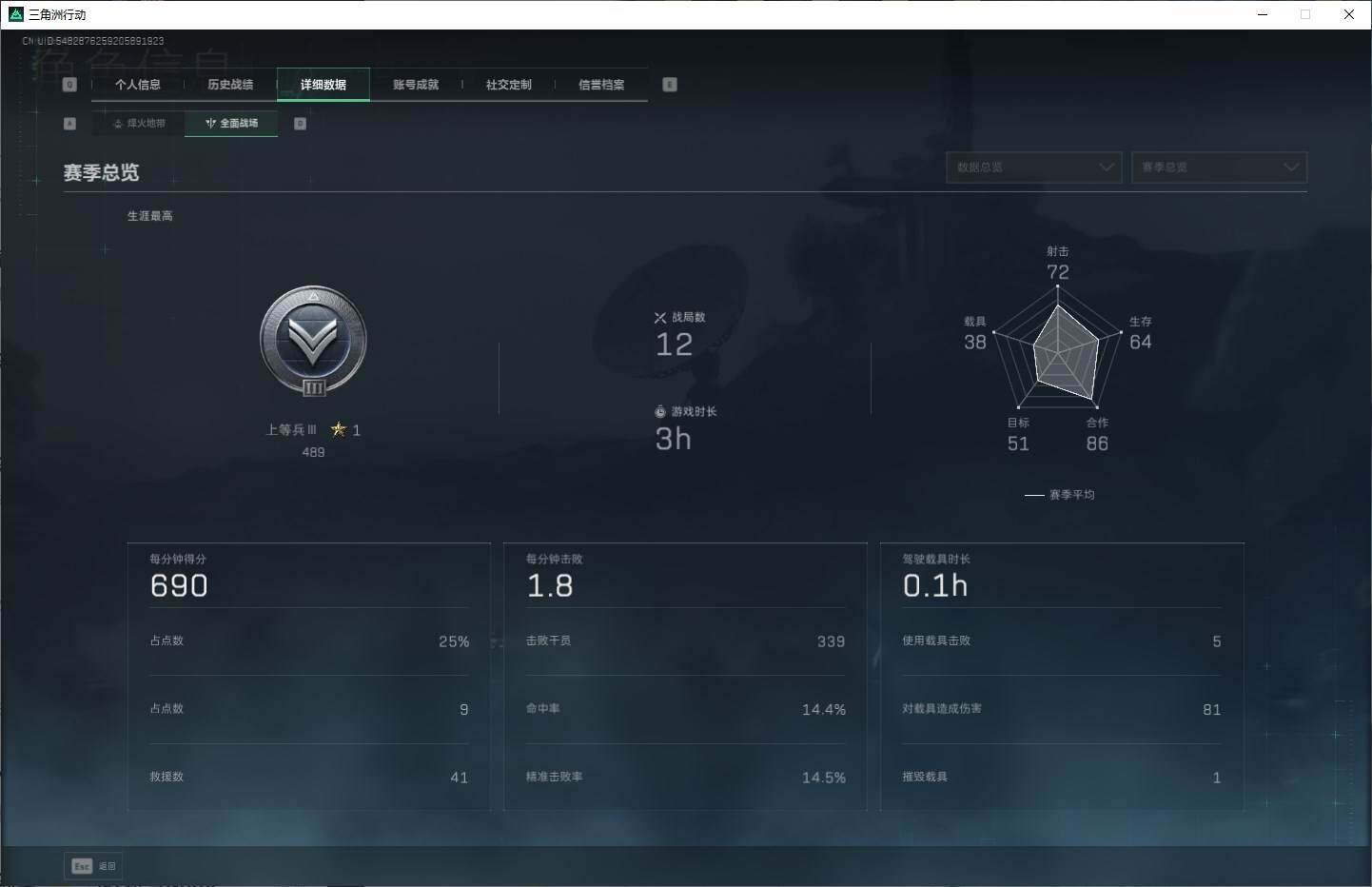The image size is (1372, 887).
Task: Click the 生涯最高 label
Action: pyautogui.click(x=150, y=216)
